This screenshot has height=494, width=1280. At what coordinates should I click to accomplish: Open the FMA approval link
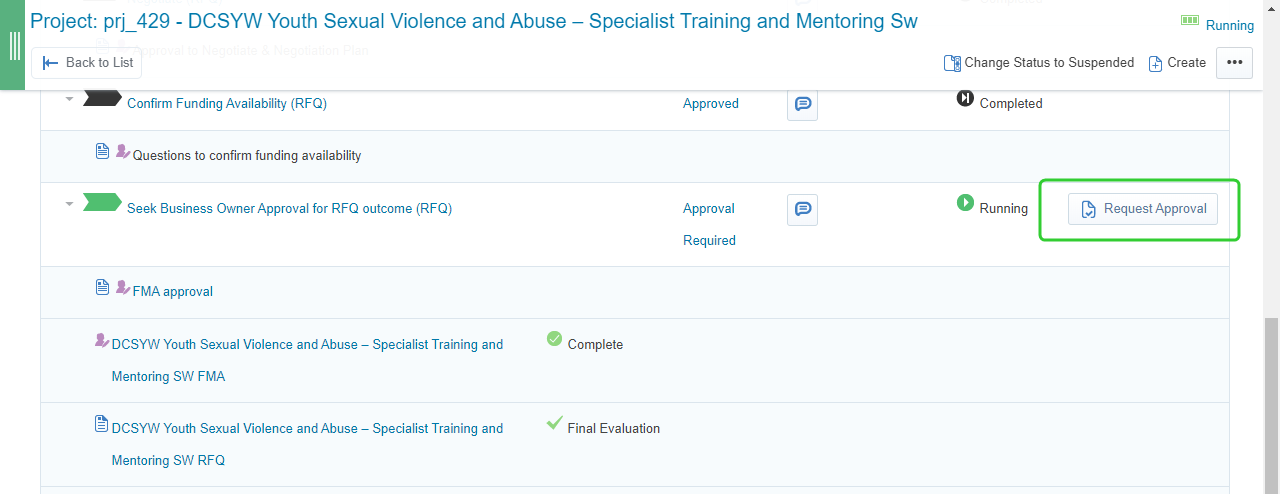point(172,292)
